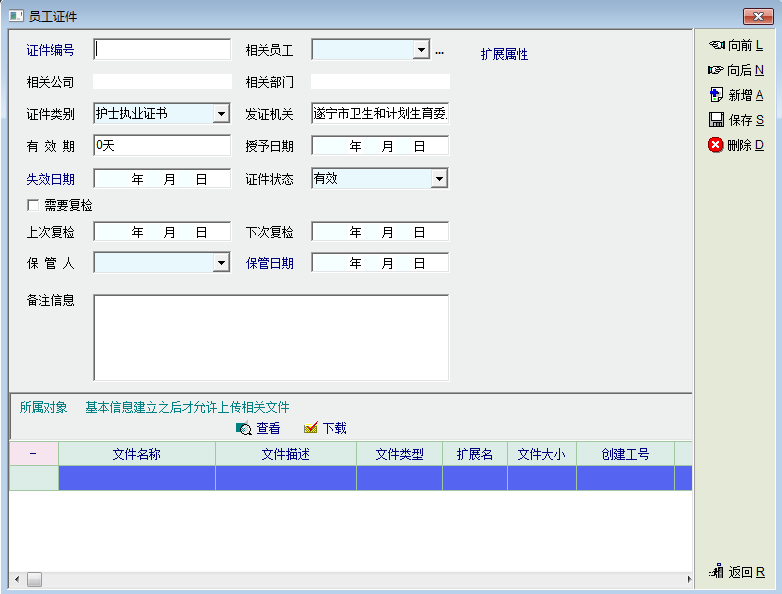Click the 保存 floppy disk icon
The width and height of the screenshot is (782, 594).
pyautogui.click(x=716, y=120)
